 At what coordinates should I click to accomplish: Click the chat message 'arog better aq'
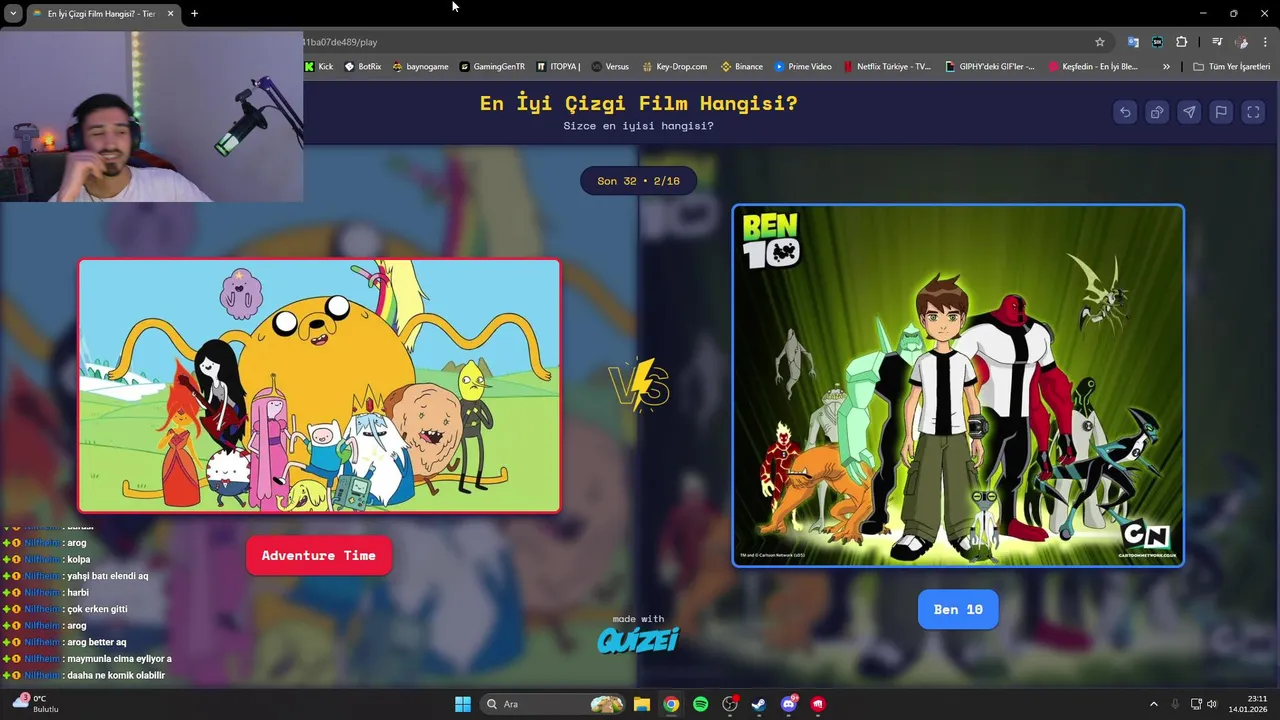[97, 642]
